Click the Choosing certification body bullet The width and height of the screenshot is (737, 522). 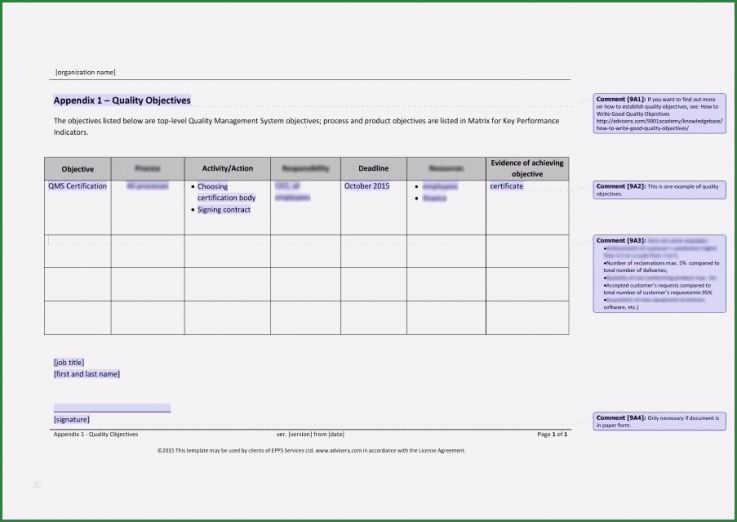point(226,192)
